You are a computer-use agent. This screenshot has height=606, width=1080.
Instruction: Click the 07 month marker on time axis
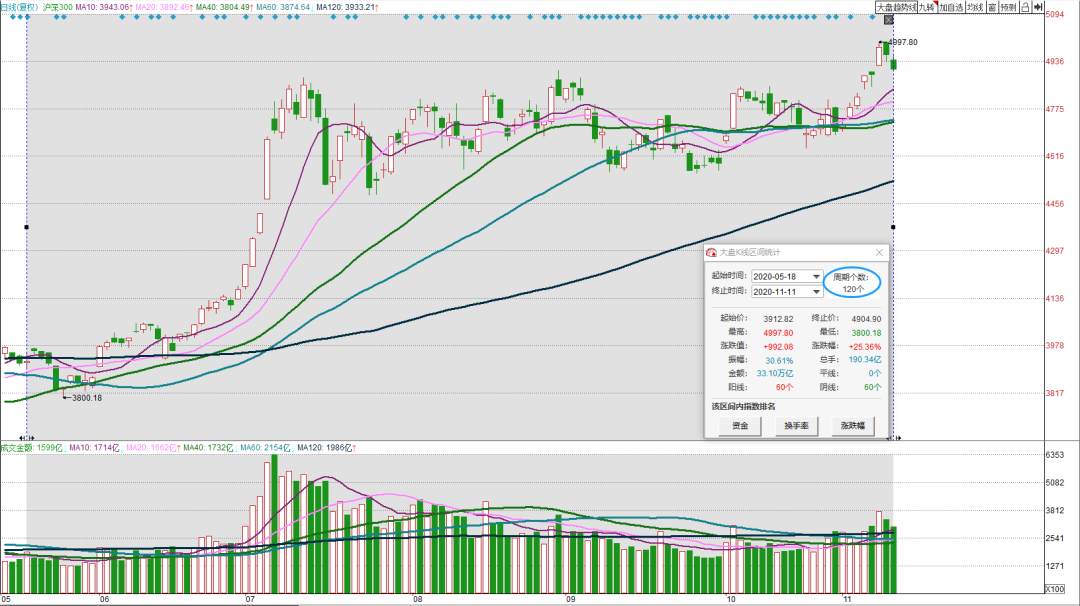(249, 599)
